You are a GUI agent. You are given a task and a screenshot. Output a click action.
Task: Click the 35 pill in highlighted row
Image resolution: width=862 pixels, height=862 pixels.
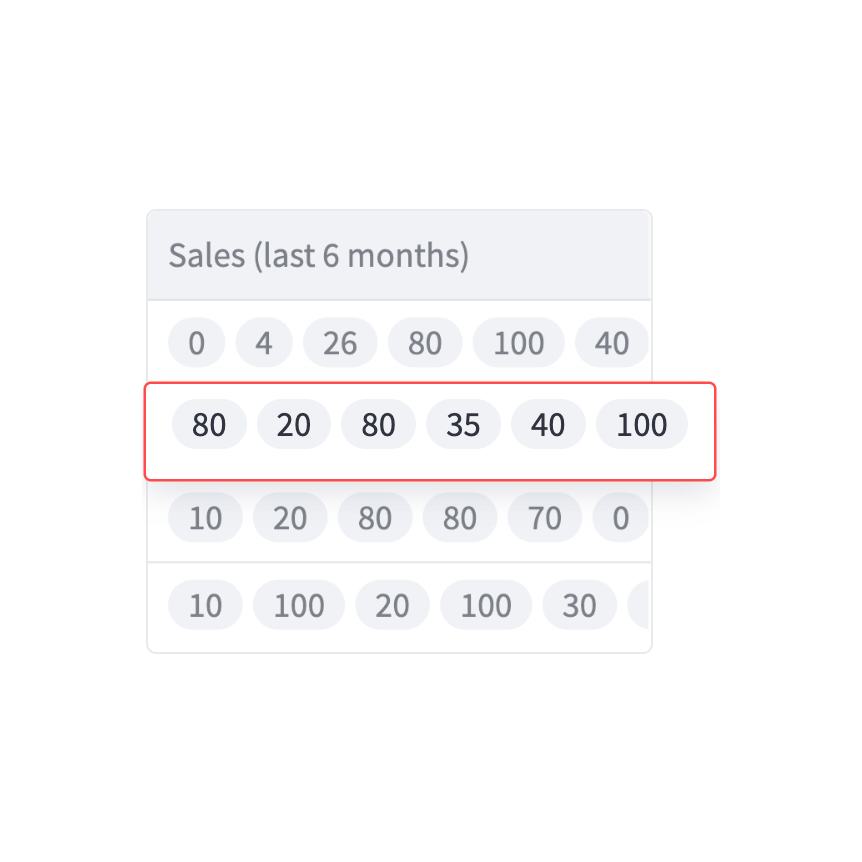(x=463, y=425)
